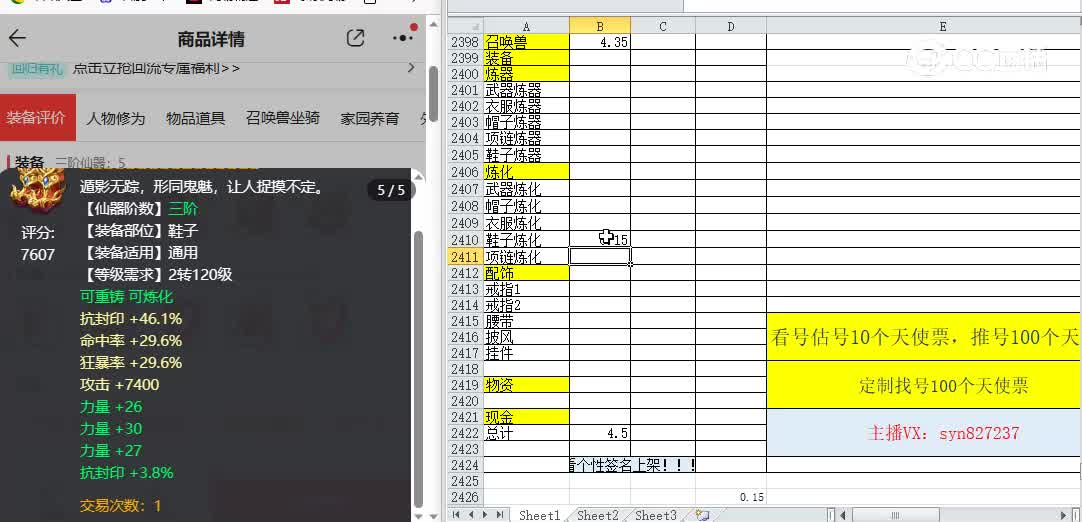Select the cell containing 4.35

point(600,42)
